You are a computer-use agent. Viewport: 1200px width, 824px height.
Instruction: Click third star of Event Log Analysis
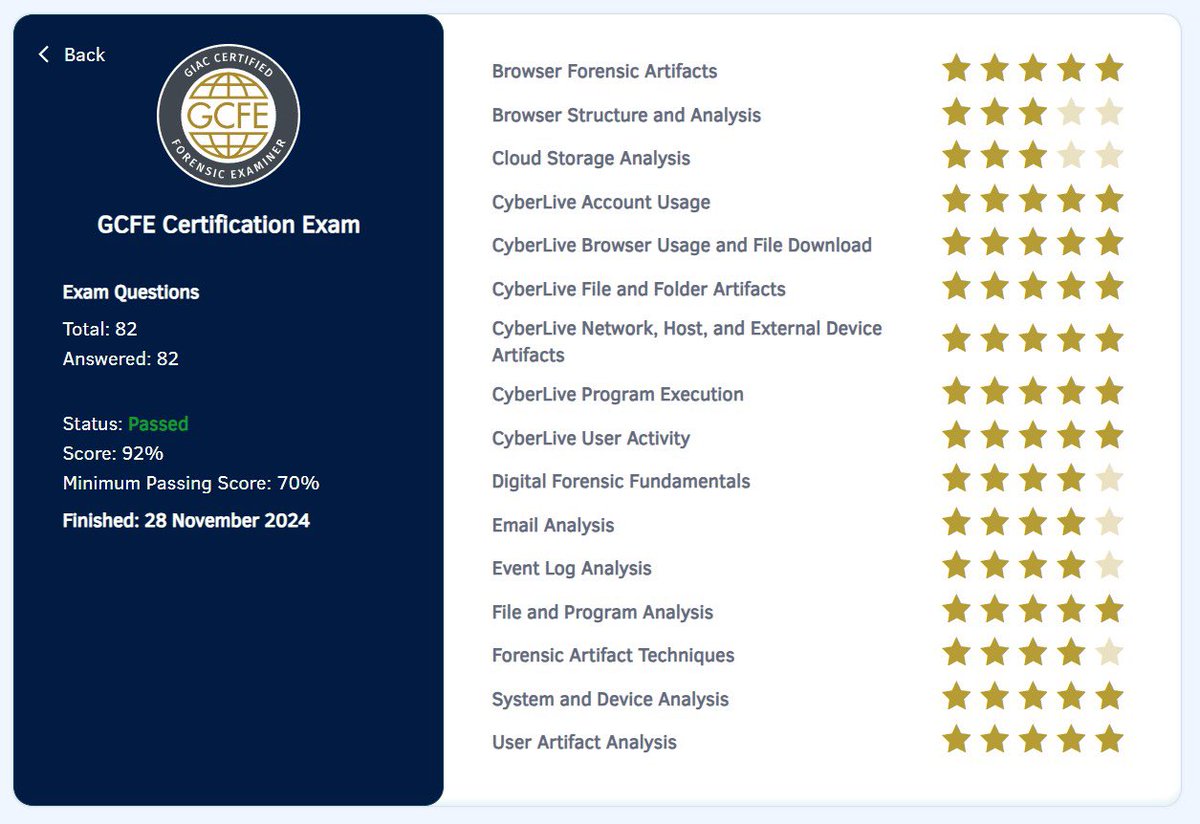(1033, 565)
